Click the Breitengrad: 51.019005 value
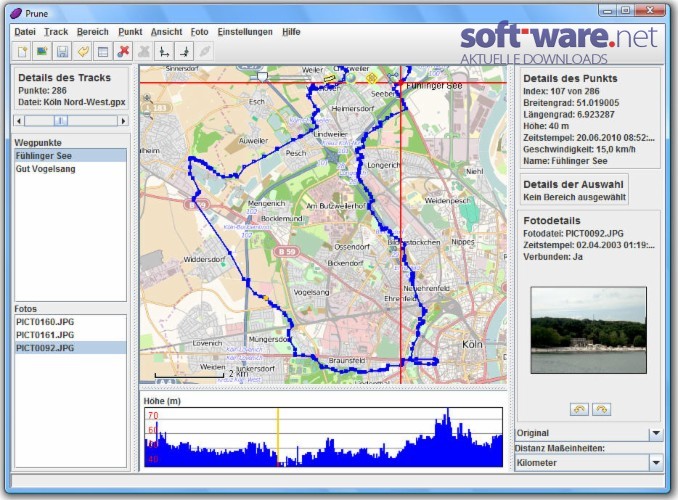Screen dimensions: 678x500 tap(571, 103)
